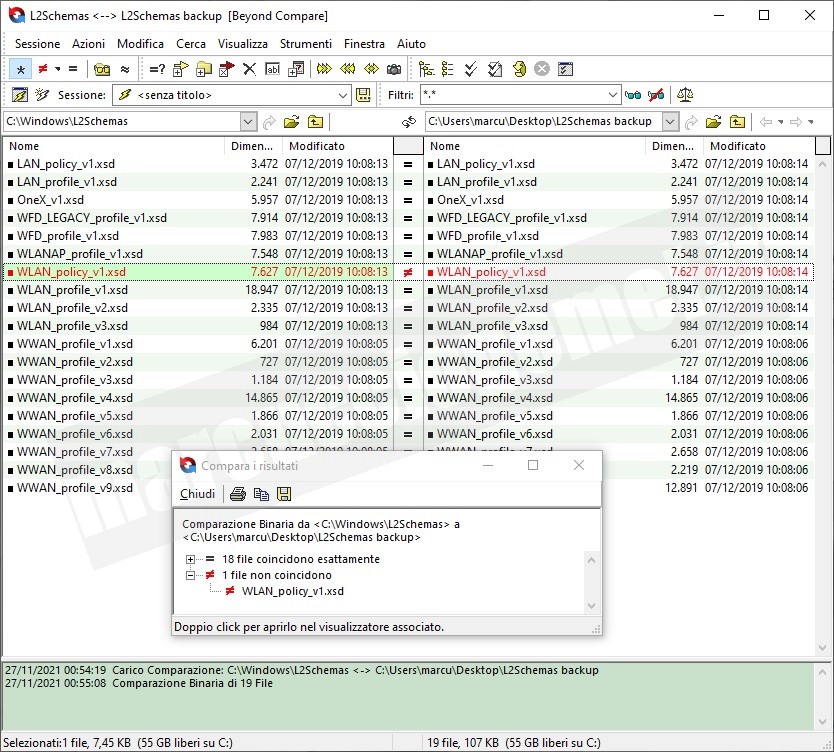
Task: Open the Modifica menu
Action: pyautogui.click(x=140, y=44)
